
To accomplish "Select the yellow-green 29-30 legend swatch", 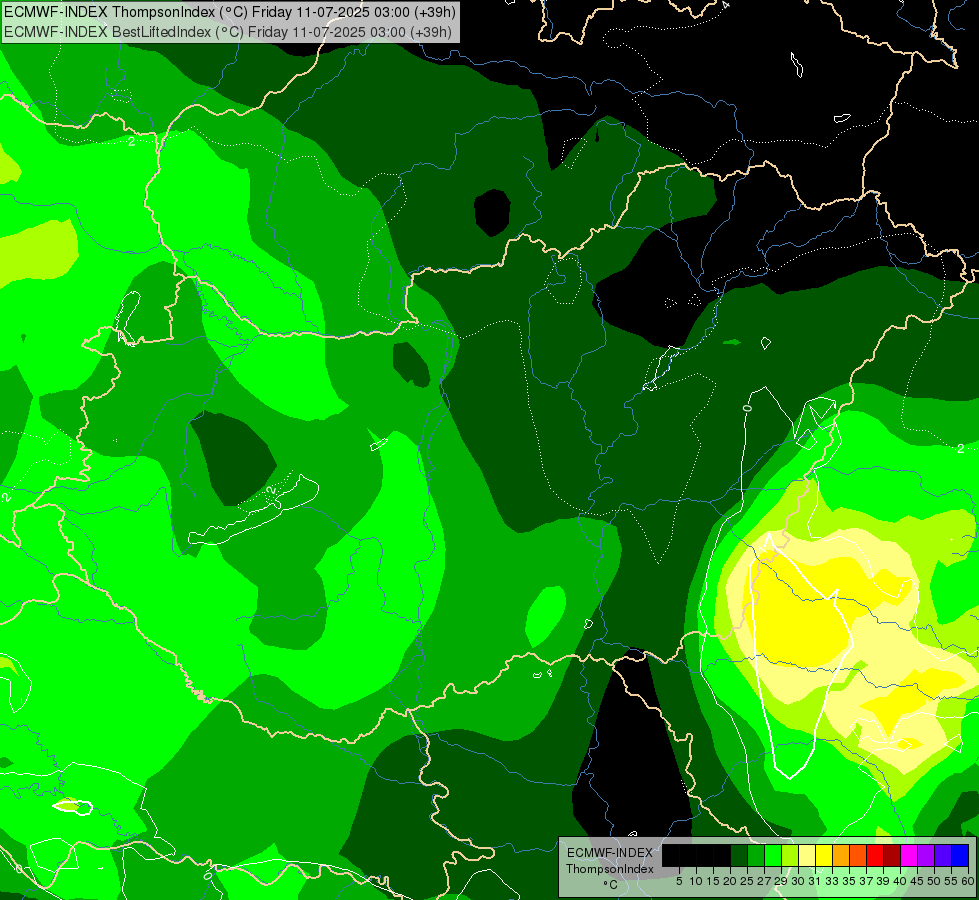I will click(790, 855).
